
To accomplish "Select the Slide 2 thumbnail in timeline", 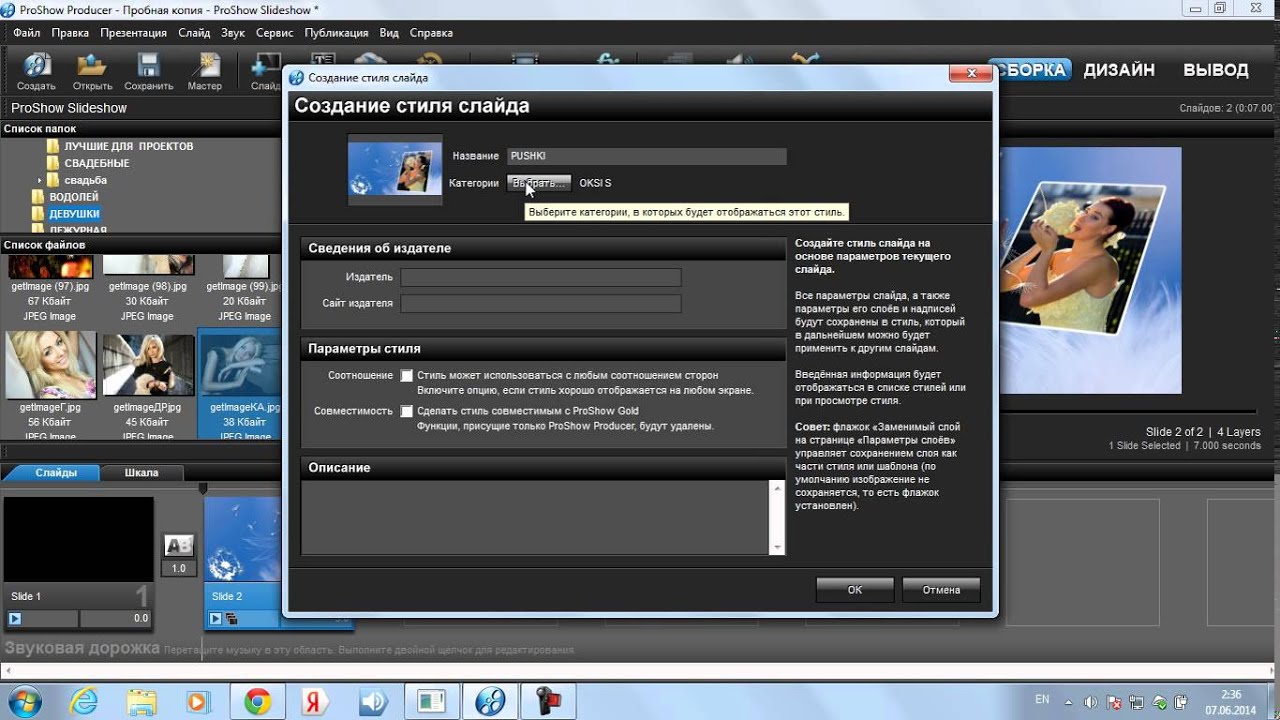I will pyautogui.click(x=244, y=540).
